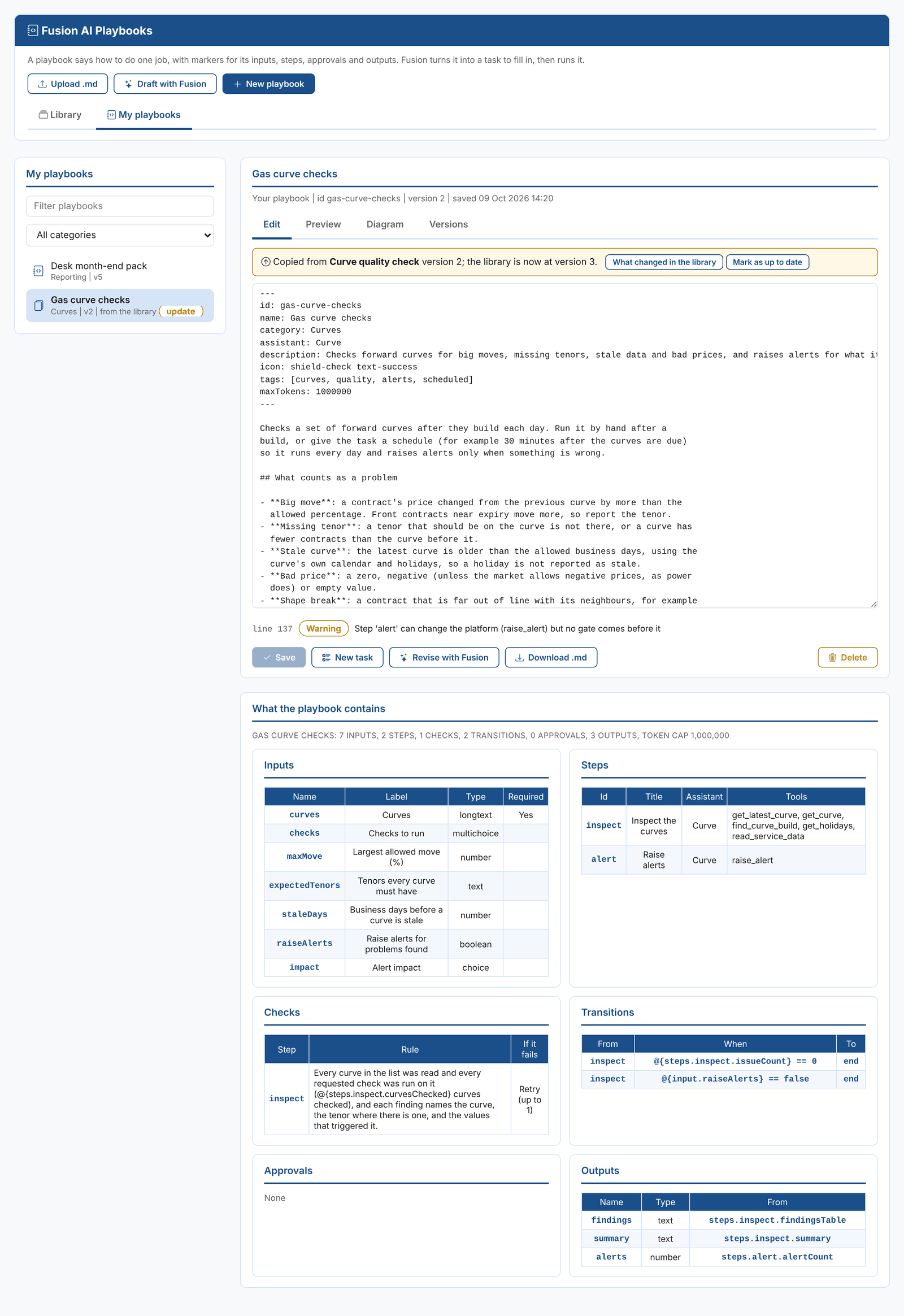Screen dimensions: 904x1316
Task: Click inside the playbook markdown editor
Action: 564,445
